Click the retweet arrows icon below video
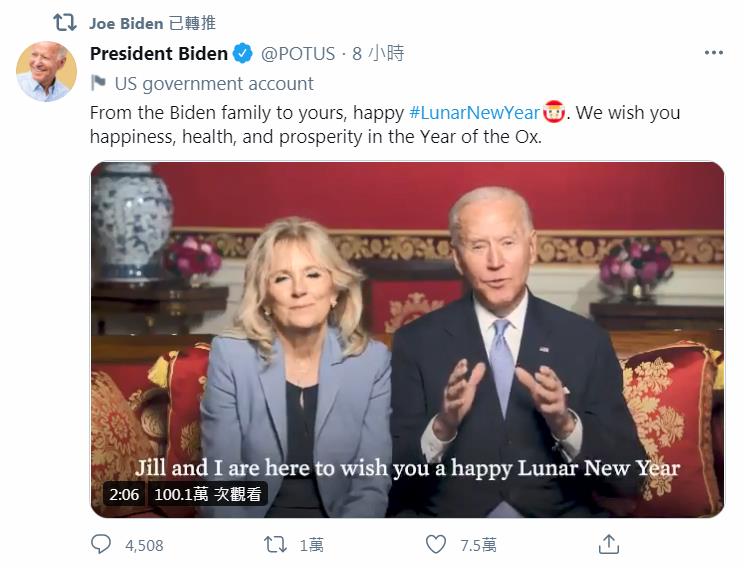This screenshot has width=745, height=568. pos(274,544)
